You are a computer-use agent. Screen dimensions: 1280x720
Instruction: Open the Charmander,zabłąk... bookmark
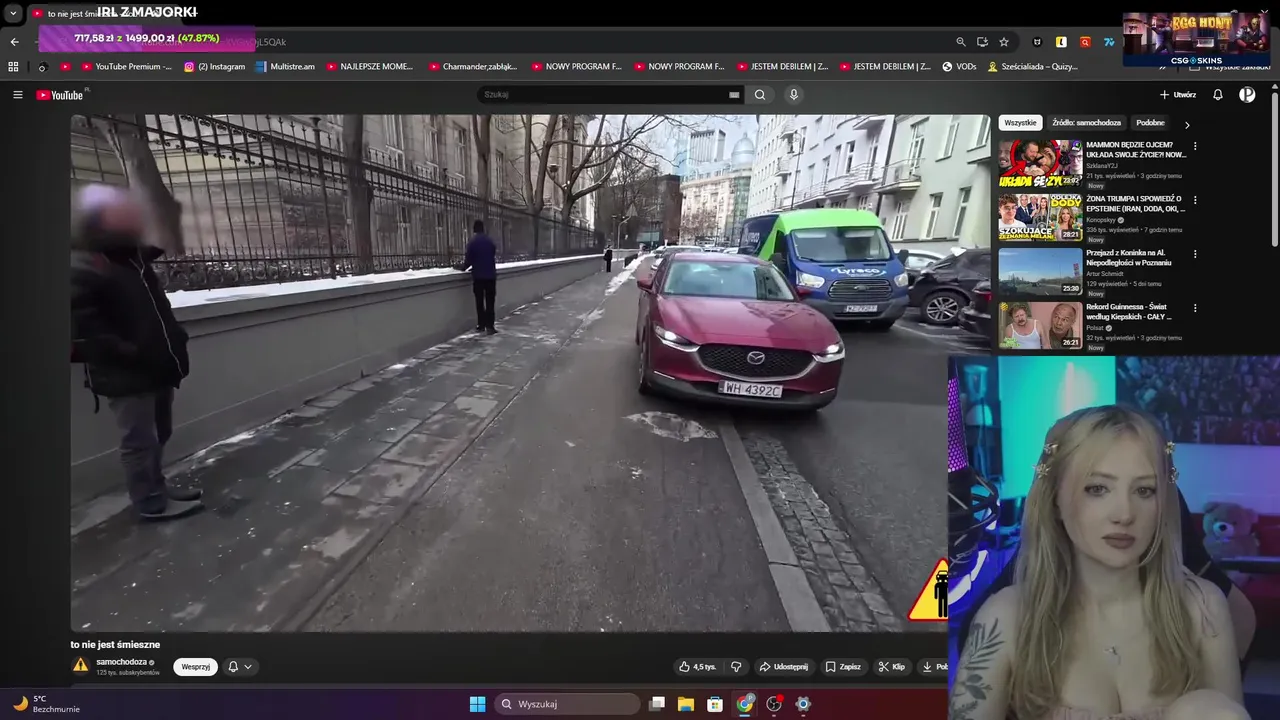(x=473, y=67)
